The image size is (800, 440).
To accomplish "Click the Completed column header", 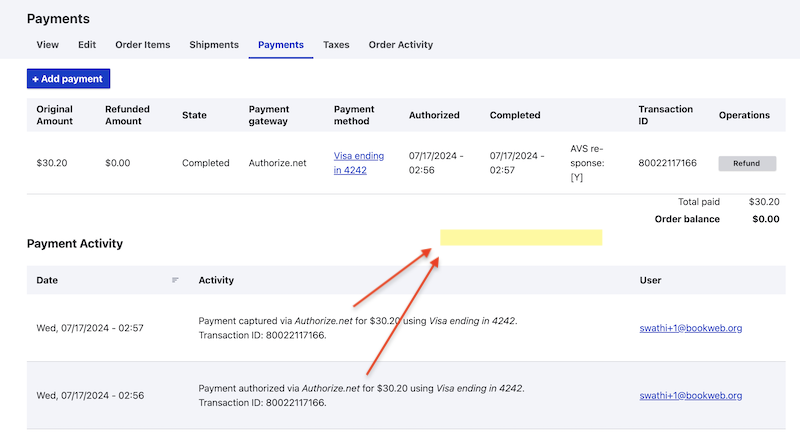I will point(515,115).
